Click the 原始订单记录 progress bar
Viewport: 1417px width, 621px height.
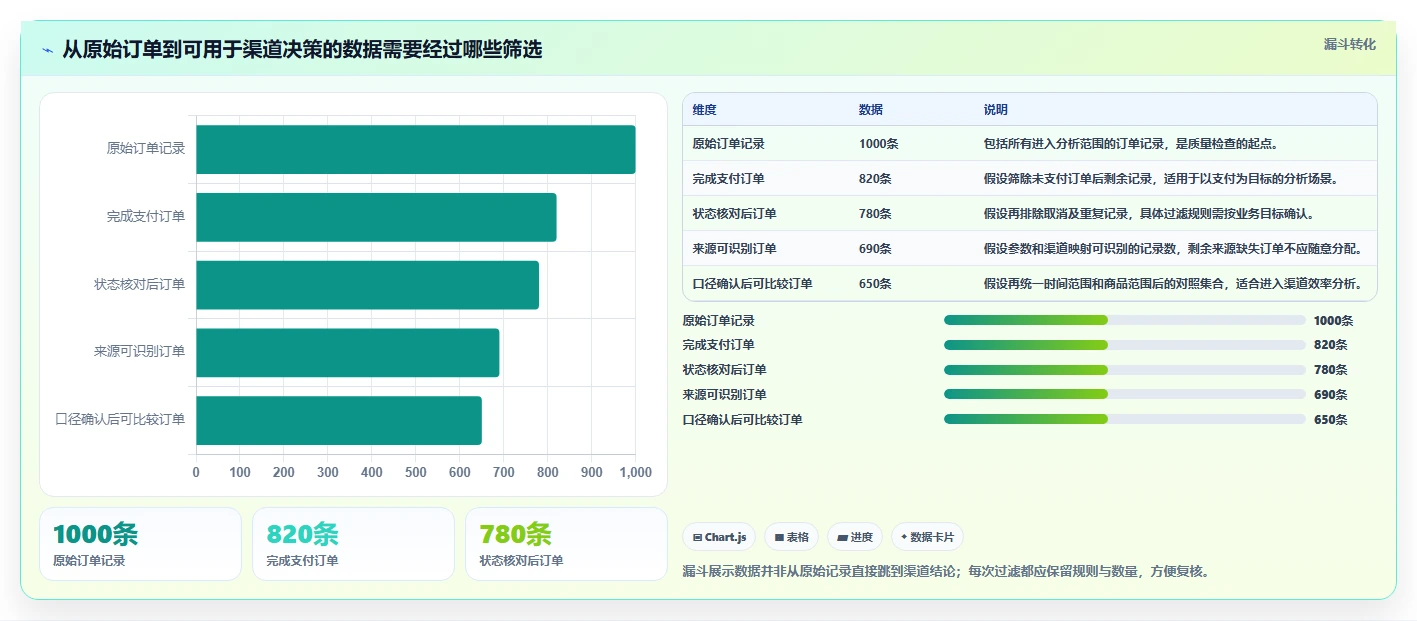pos(1125,320)
